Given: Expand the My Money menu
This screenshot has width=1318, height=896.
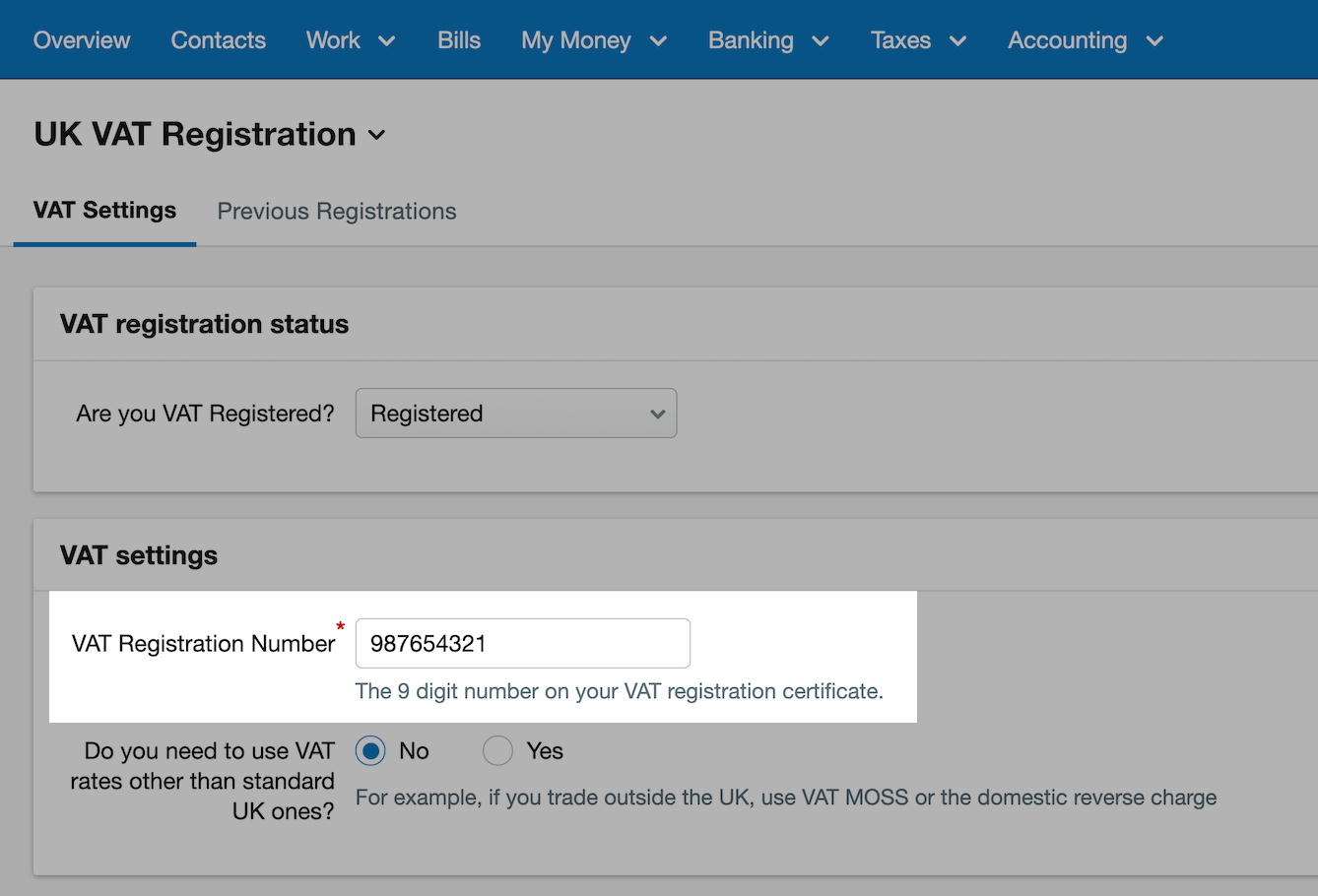Looking at the screenshot, I should click(x=593, y=40).
